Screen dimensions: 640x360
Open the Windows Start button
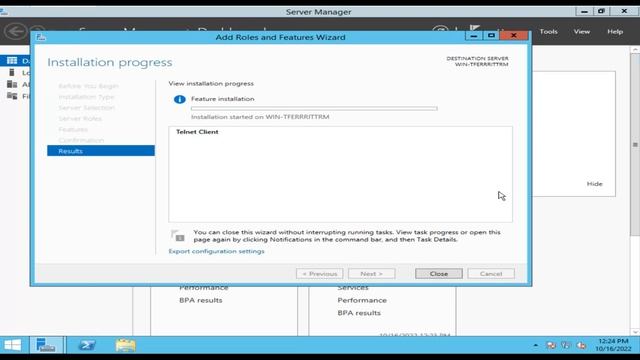point(12,345)
